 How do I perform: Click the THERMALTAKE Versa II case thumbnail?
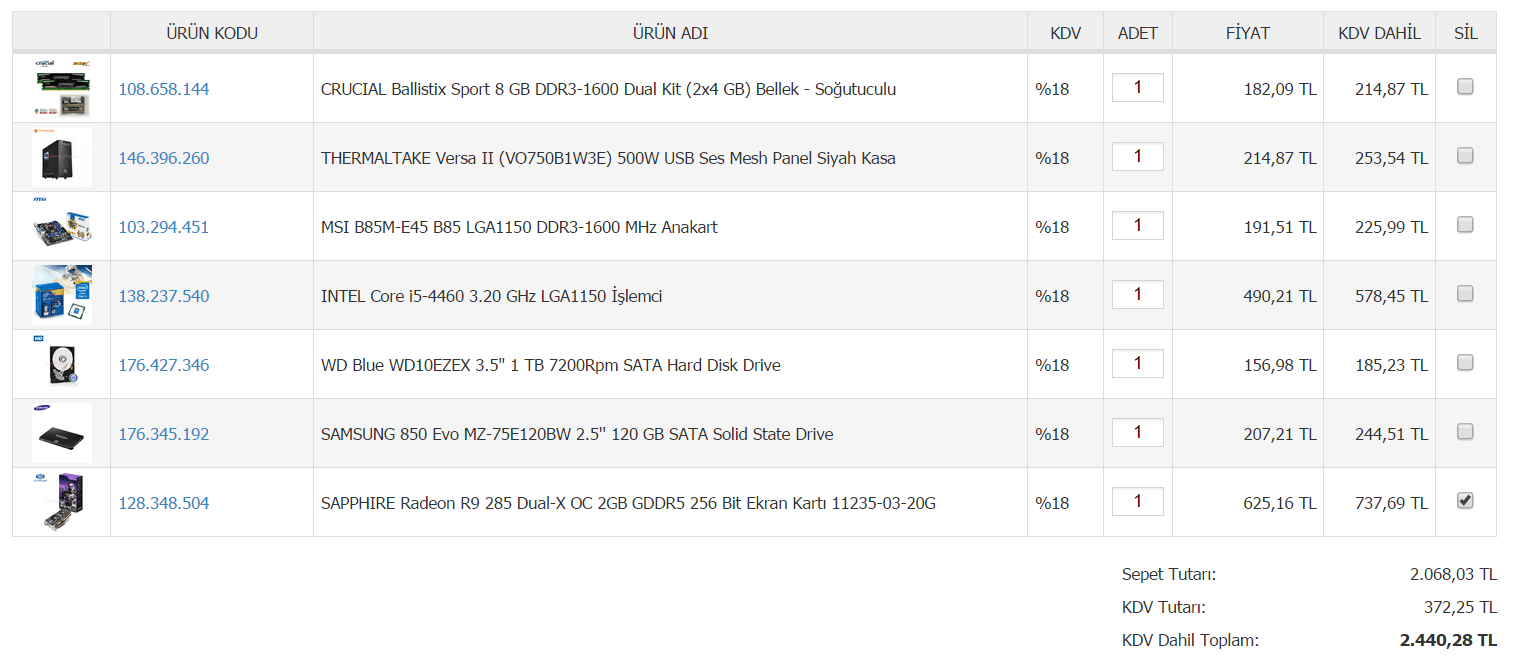click(62, 157)
